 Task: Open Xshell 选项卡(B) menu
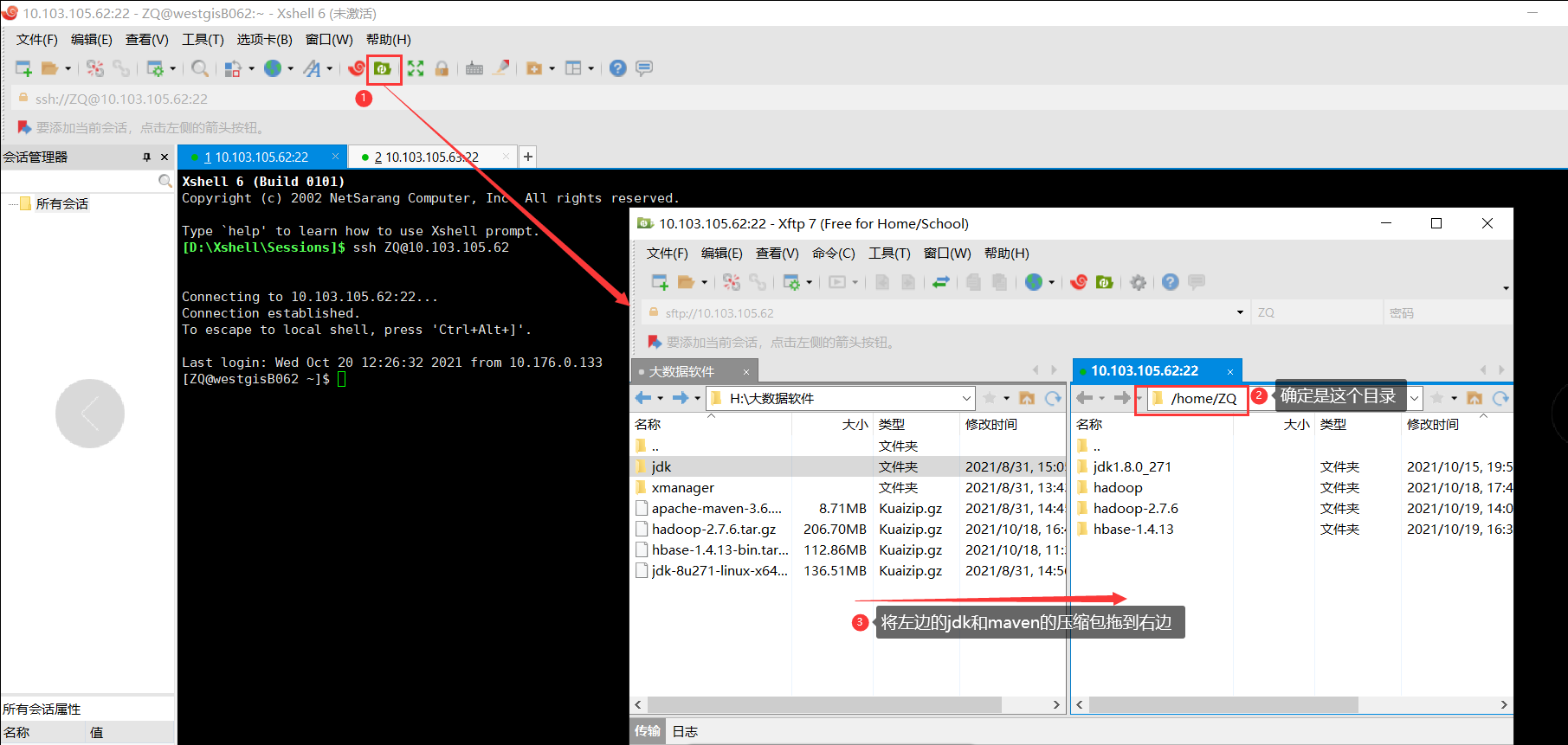point(265,40)
